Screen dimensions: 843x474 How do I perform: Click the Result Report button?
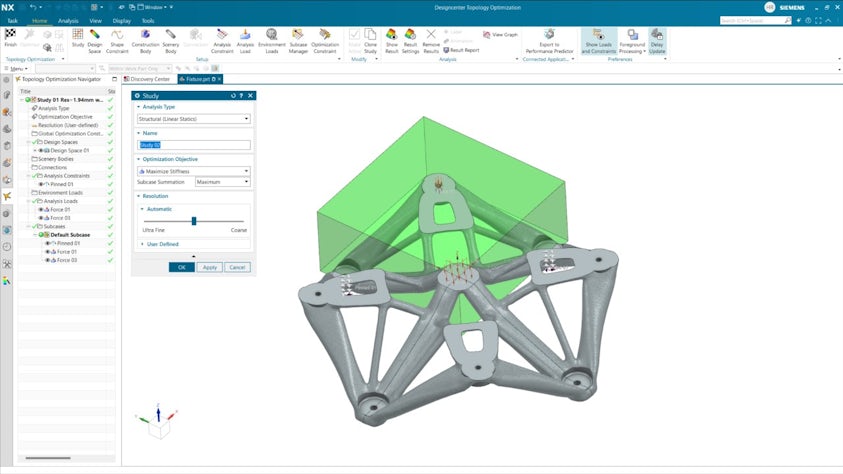point(461,50)
